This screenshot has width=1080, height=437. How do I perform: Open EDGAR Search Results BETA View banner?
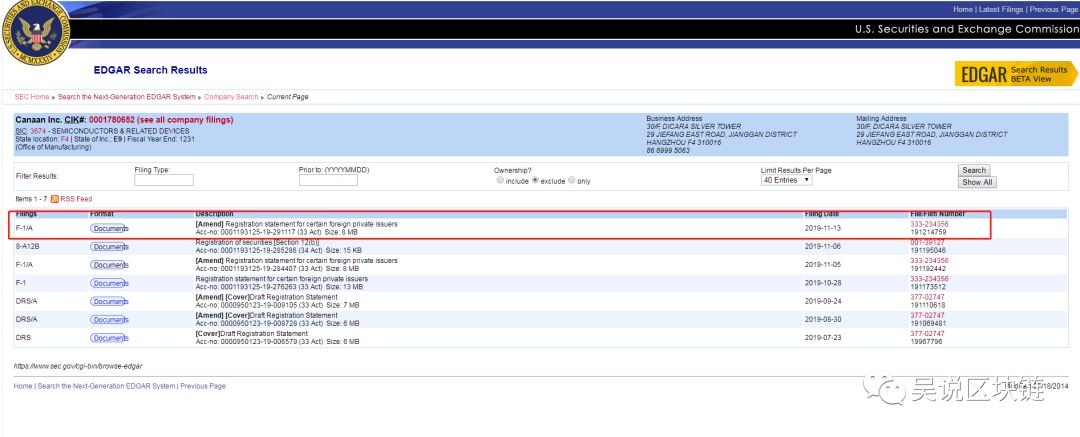pos(1015,74)
